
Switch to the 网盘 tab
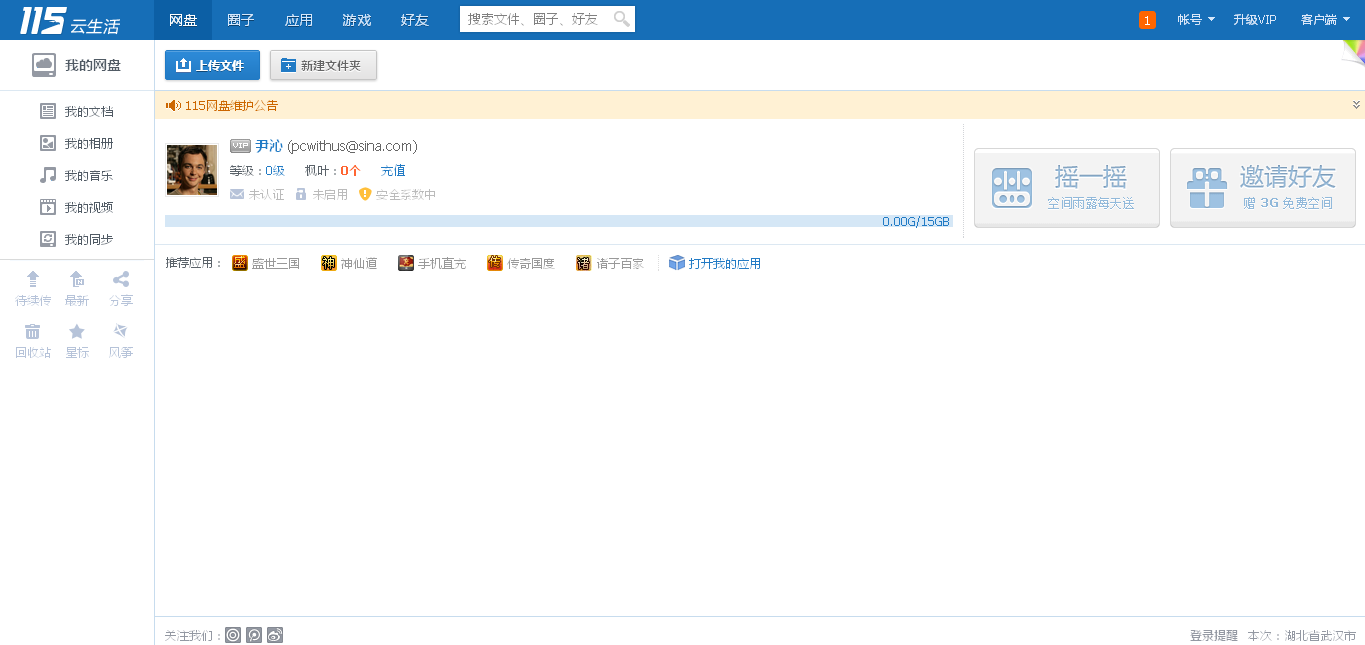[x=183, y=20]
